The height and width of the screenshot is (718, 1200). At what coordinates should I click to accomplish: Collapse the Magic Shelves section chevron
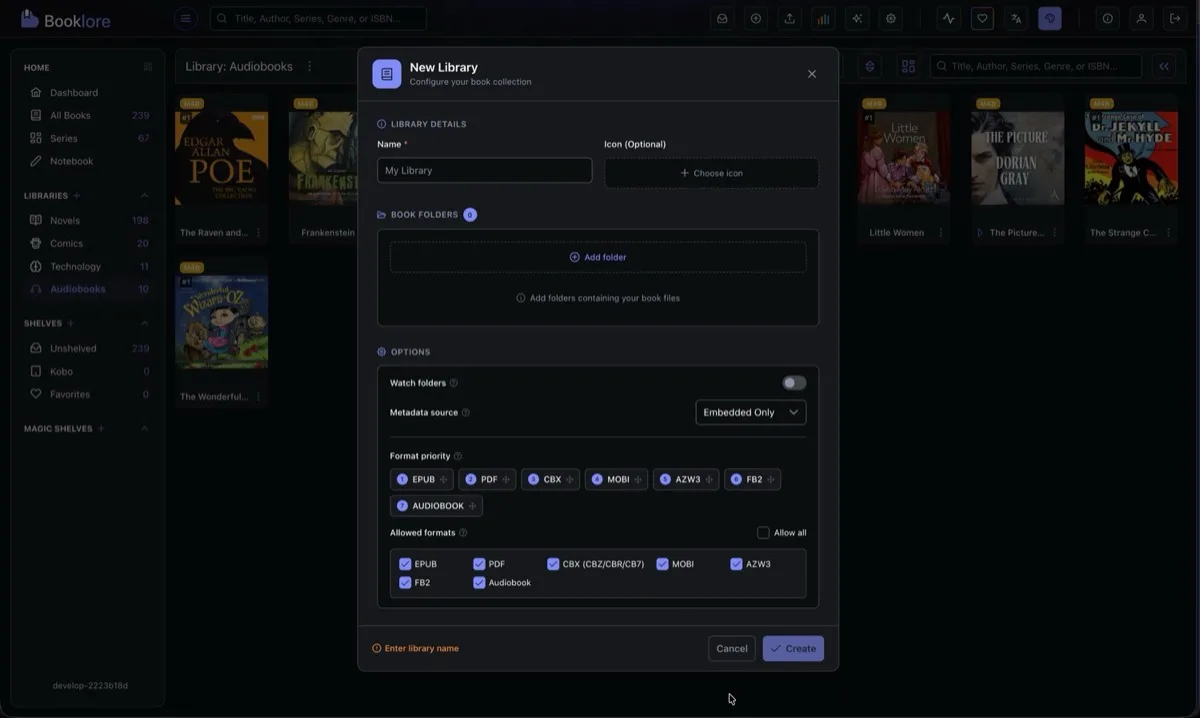tap(145, 429)
